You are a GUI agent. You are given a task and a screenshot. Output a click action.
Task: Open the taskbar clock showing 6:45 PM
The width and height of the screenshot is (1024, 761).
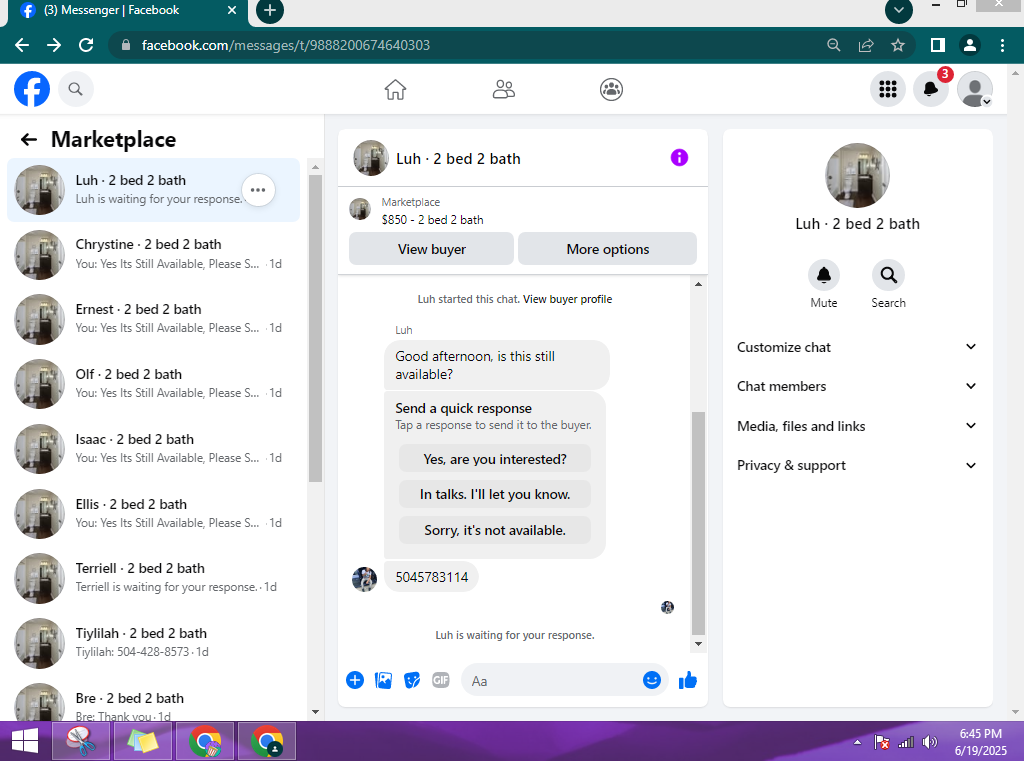[981, 742]
